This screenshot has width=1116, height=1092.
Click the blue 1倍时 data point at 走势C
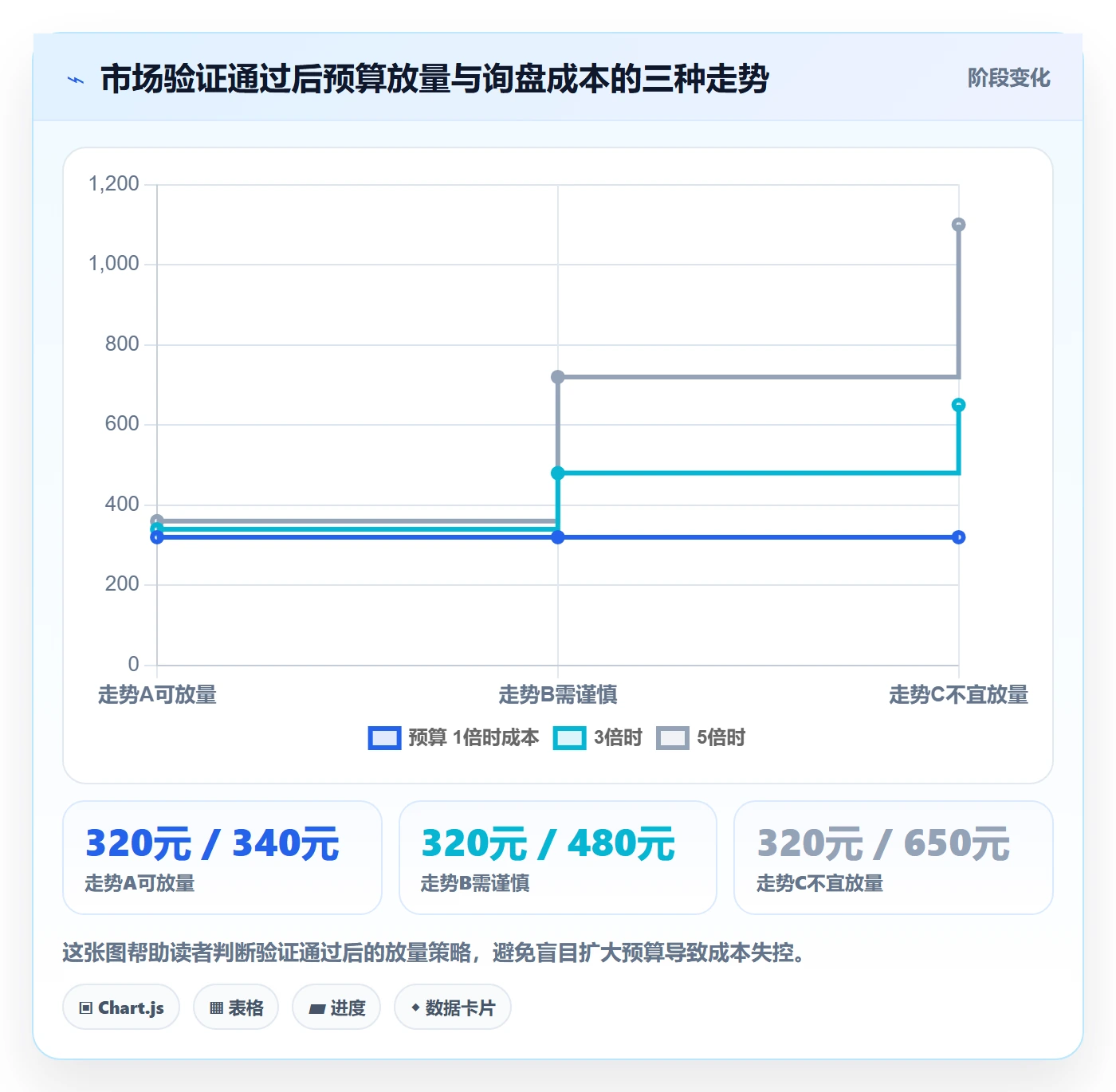point(959,537)
